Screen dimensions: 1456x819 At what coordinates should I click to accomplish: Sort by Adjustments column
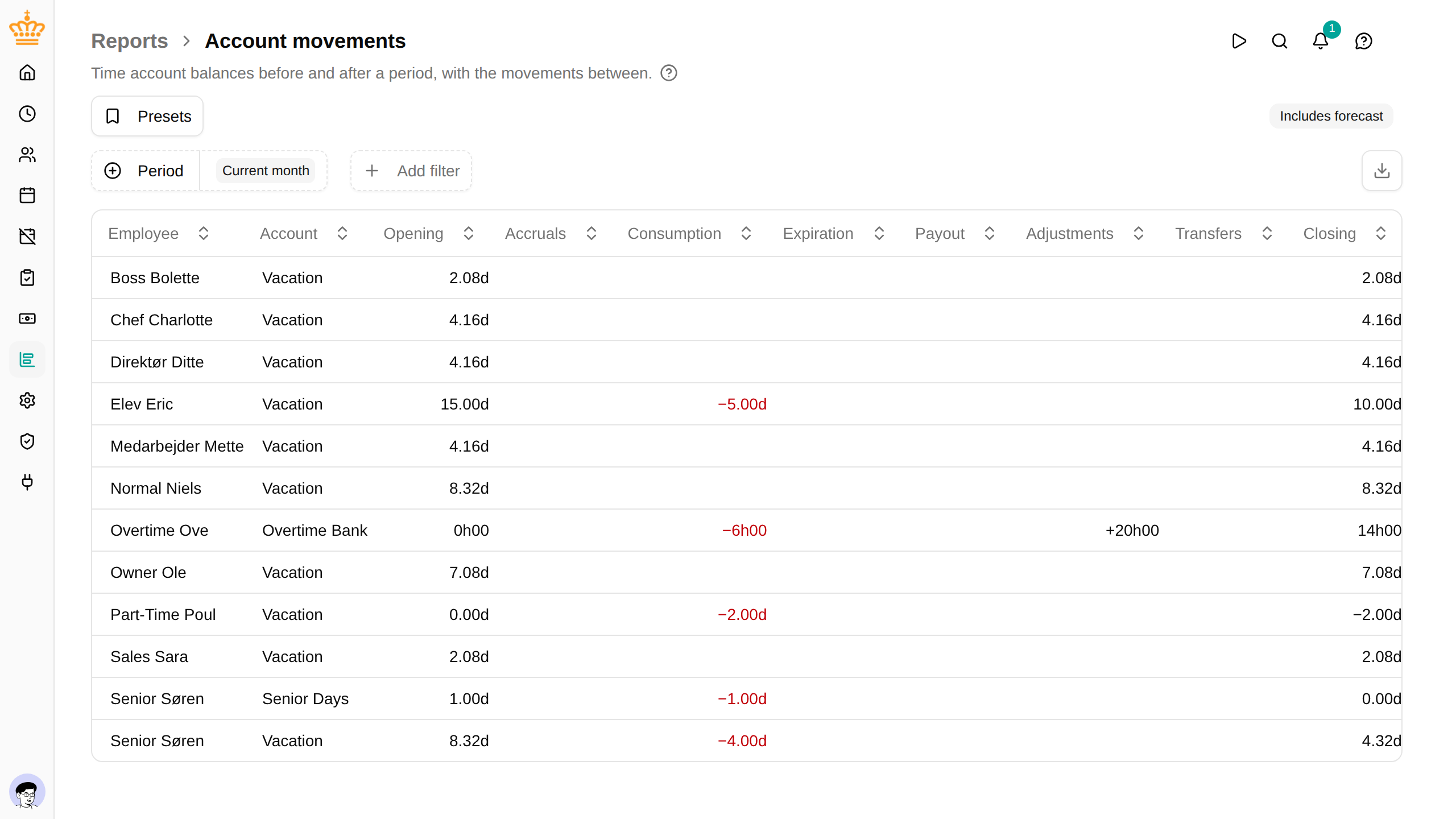click(1085, 233)
